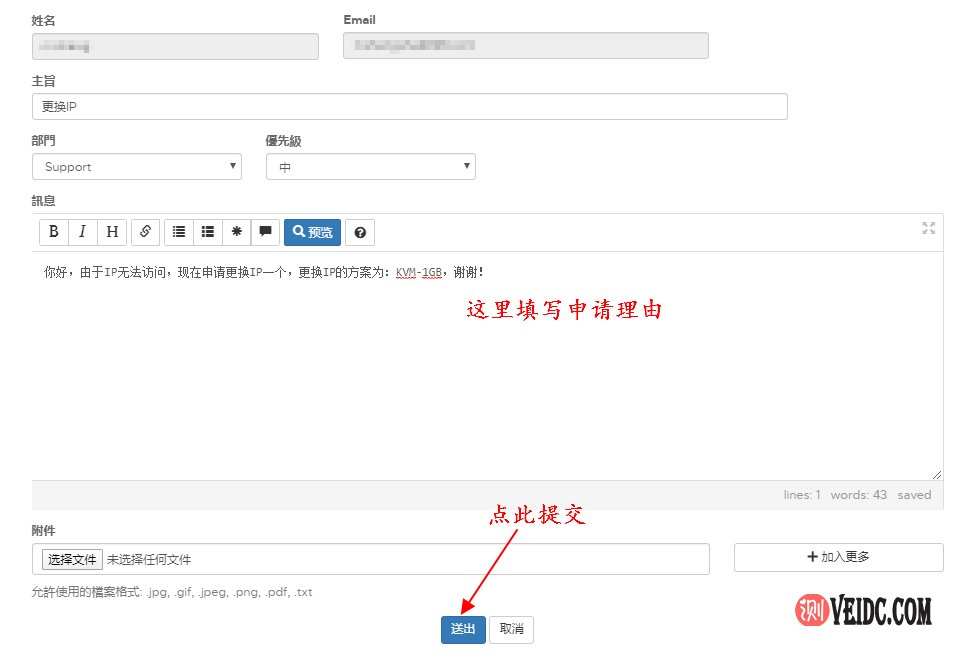963x656 pixels.
Task: Click the 预览 preview button
Action: pos(313,232)
